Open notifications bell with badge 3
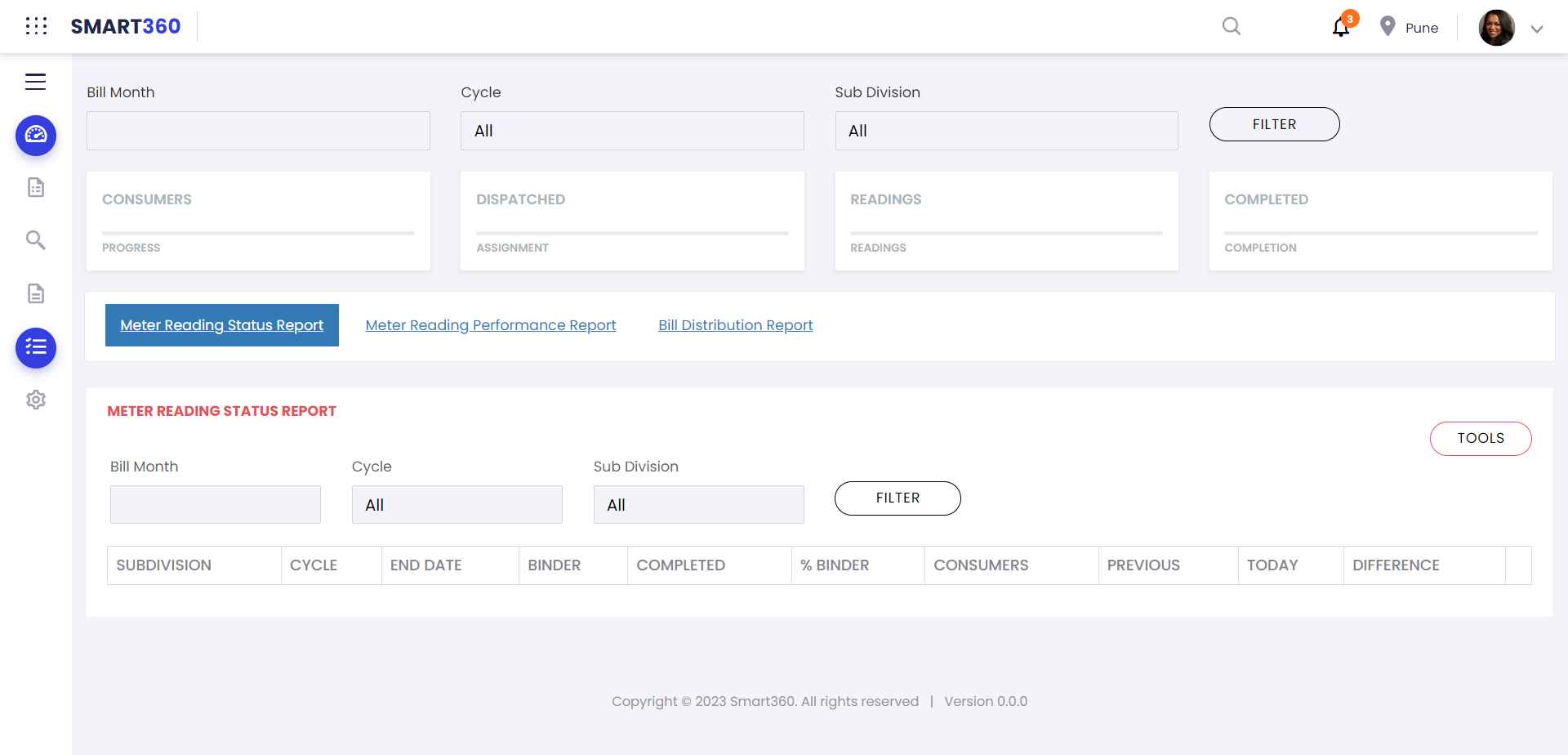Image resolution: width=1568 pixels, height=755 pixels. [1342, 26]
